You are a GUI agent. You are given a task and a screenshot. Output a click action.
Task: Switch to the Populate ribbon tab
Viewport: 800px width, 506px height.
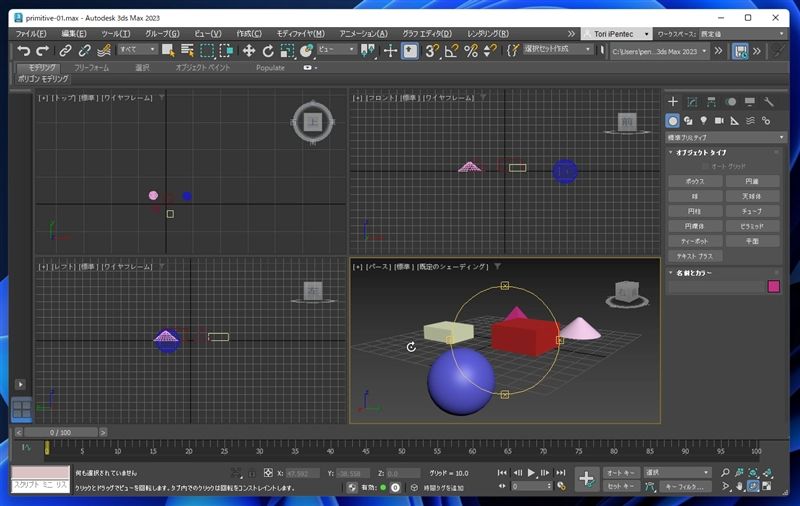click(x=270, y=67)
